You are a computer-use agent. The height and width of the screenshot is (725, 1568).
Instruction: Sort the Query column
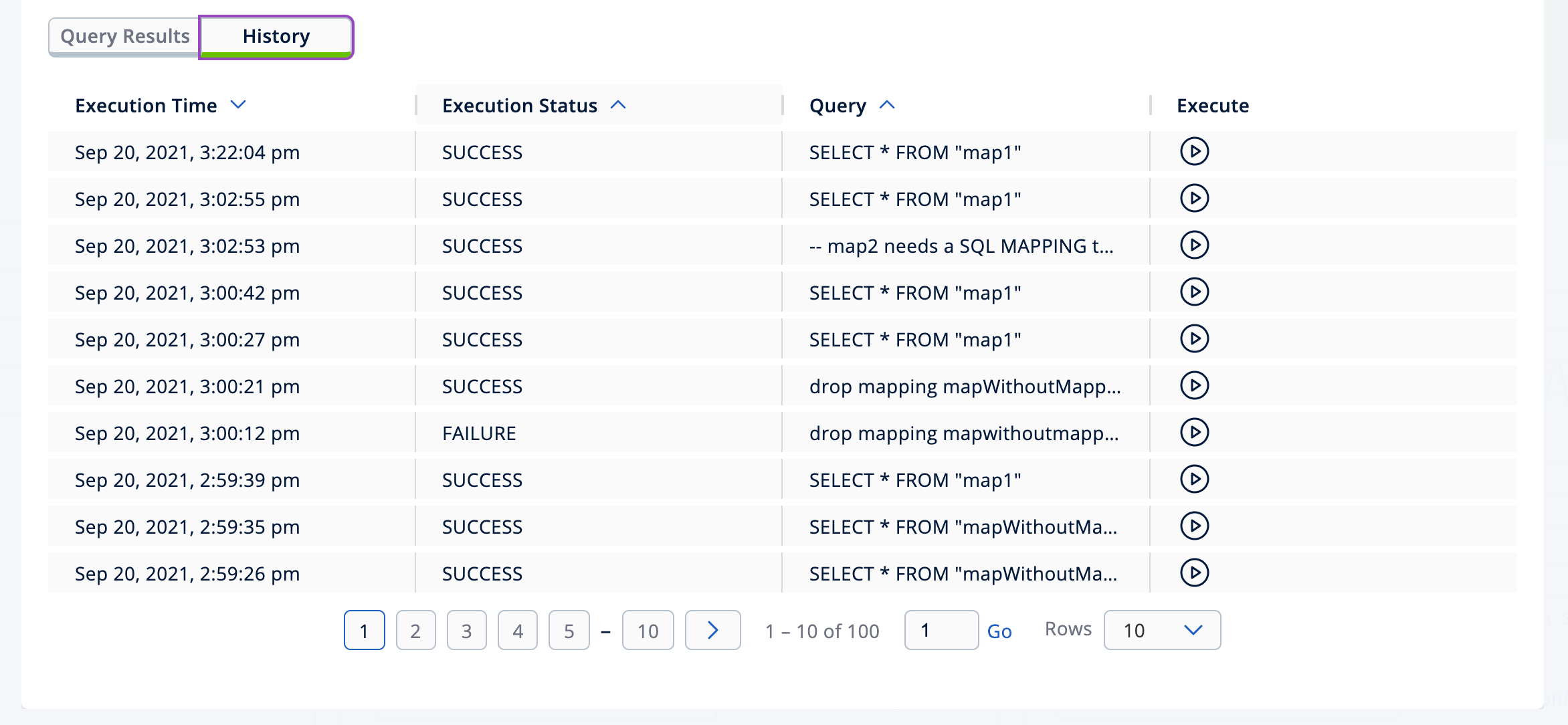coord(887,105)
